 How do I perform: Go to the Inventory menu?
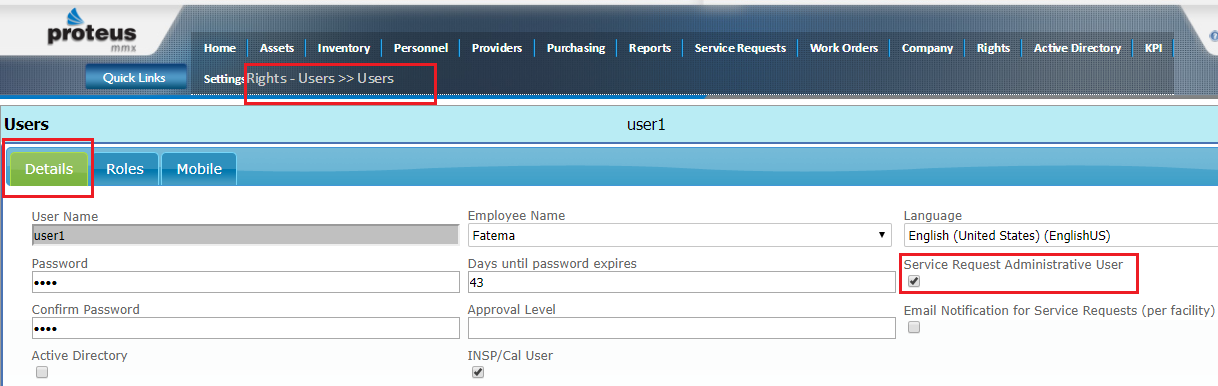point(344,48)
